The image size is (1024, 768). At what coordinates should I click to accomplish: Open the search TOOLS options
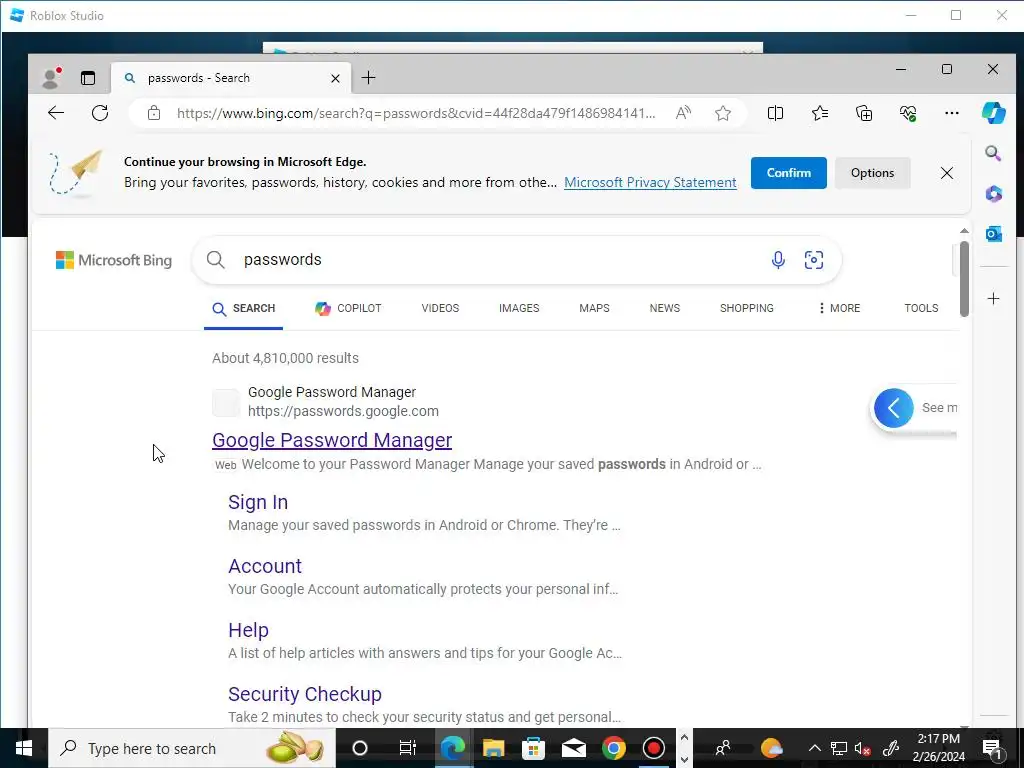pos(921,308)
